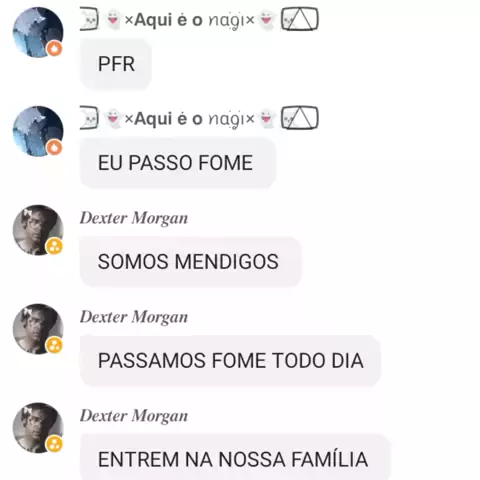480x480 pixels.
Task: Open Dexter Morgan avatar beside ENTREM NA NOSSA
Action: tap(38, 428)
